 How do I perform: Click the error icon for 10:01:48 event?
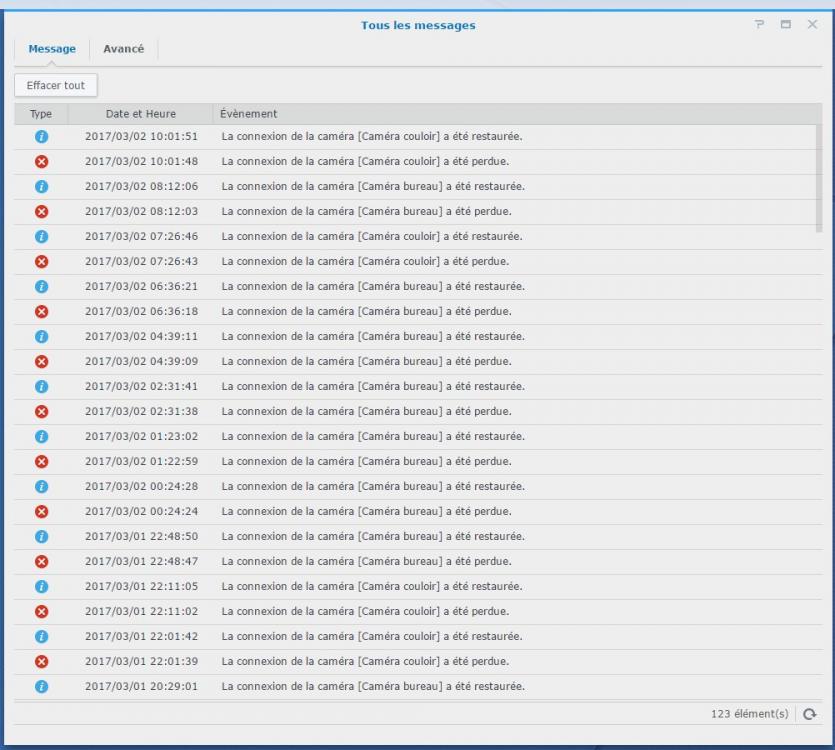[41, 161]
